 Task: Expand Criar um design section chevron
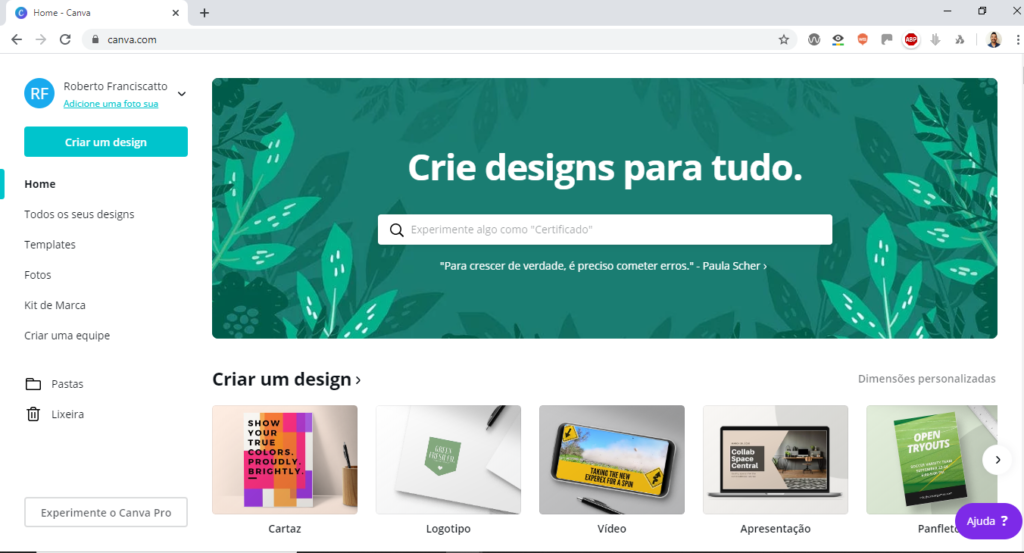[358, 380]
